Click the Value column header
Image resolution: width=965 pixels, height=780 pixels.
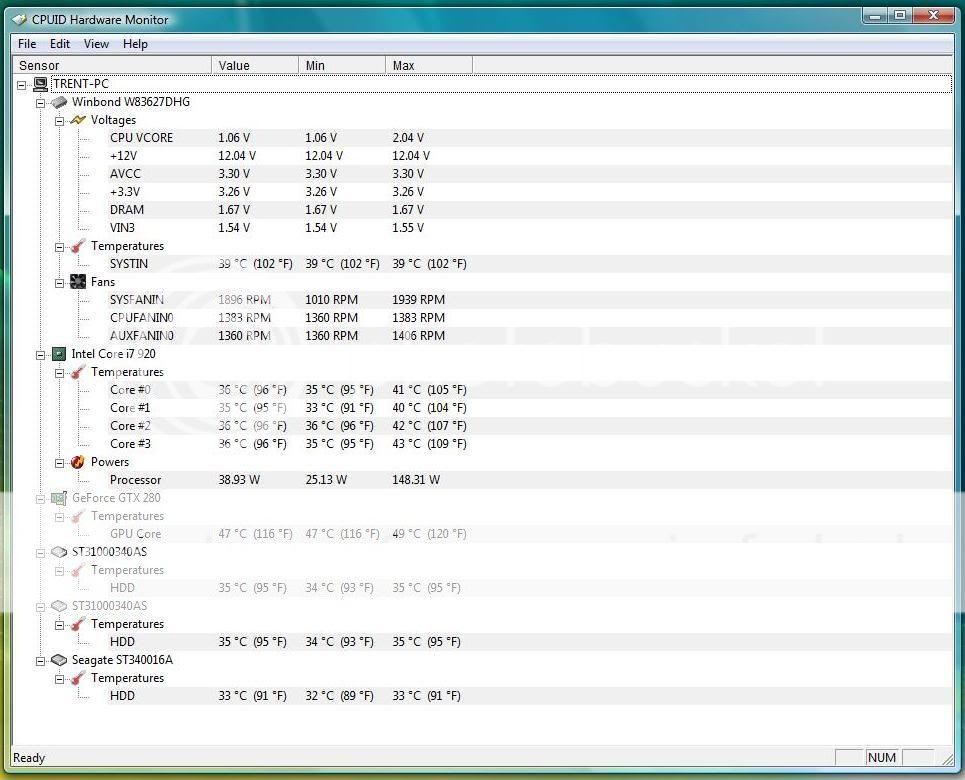(x=255, y=65)
